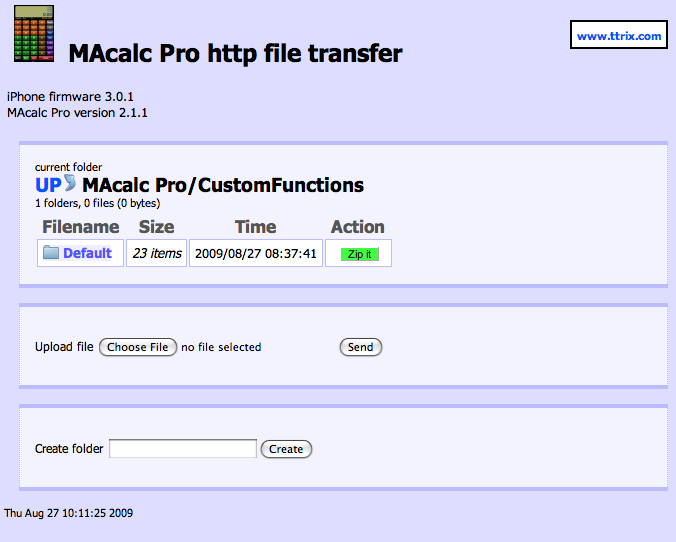This screenshot has width=676, height=542.
Task: Click the 'Create folder' label
Action: pyautogui.click(x=69, y=449)
